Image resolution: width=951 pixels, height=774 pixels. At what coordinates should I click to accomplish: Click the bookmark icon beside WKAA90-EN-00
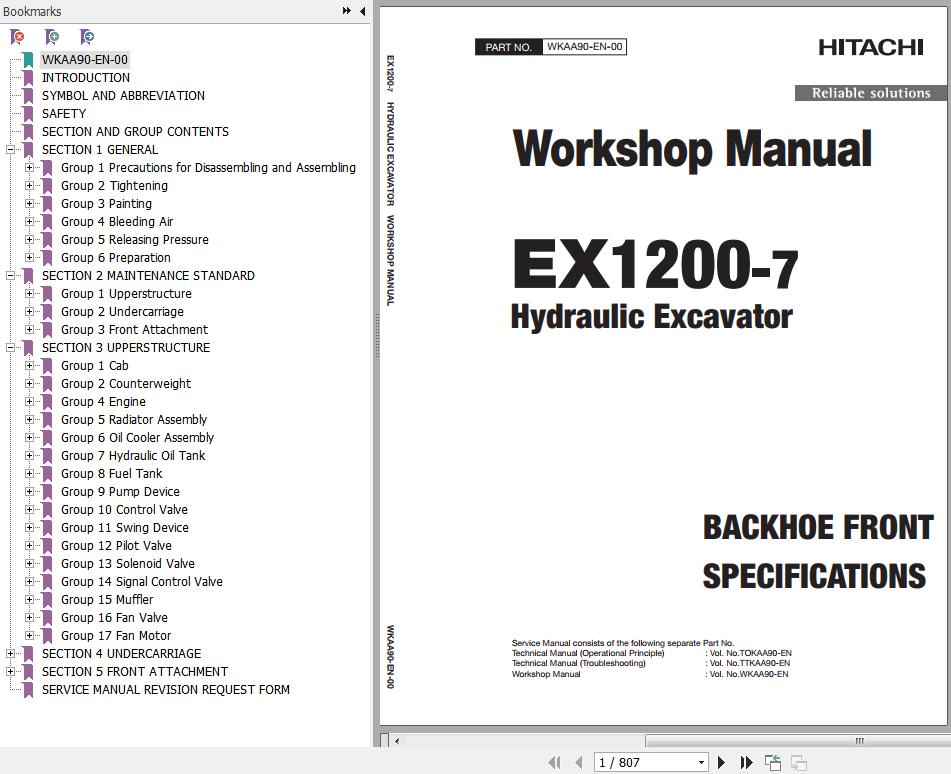point(28,59)
